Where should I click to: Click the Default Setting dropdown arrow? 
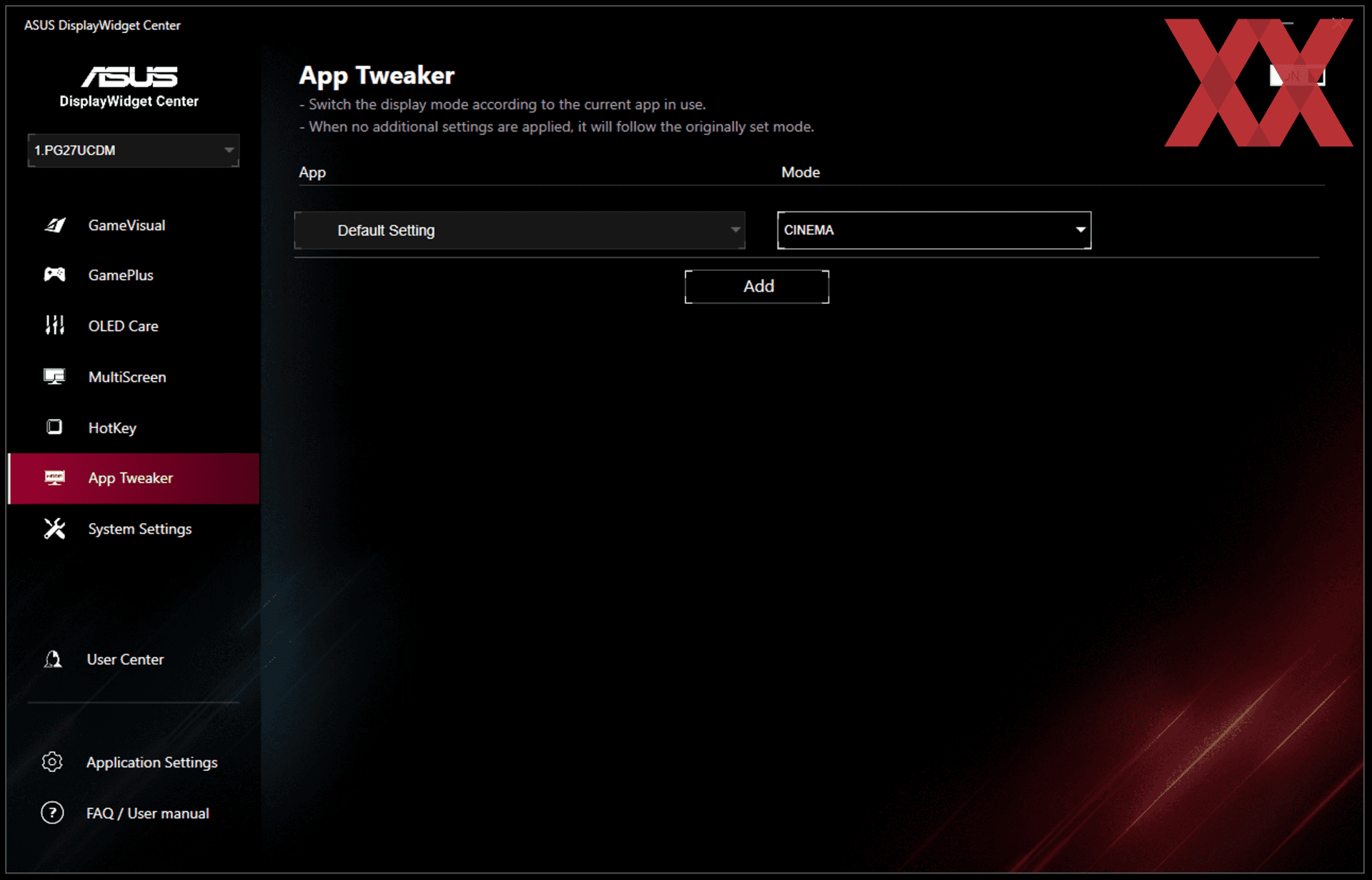(735, 230)
